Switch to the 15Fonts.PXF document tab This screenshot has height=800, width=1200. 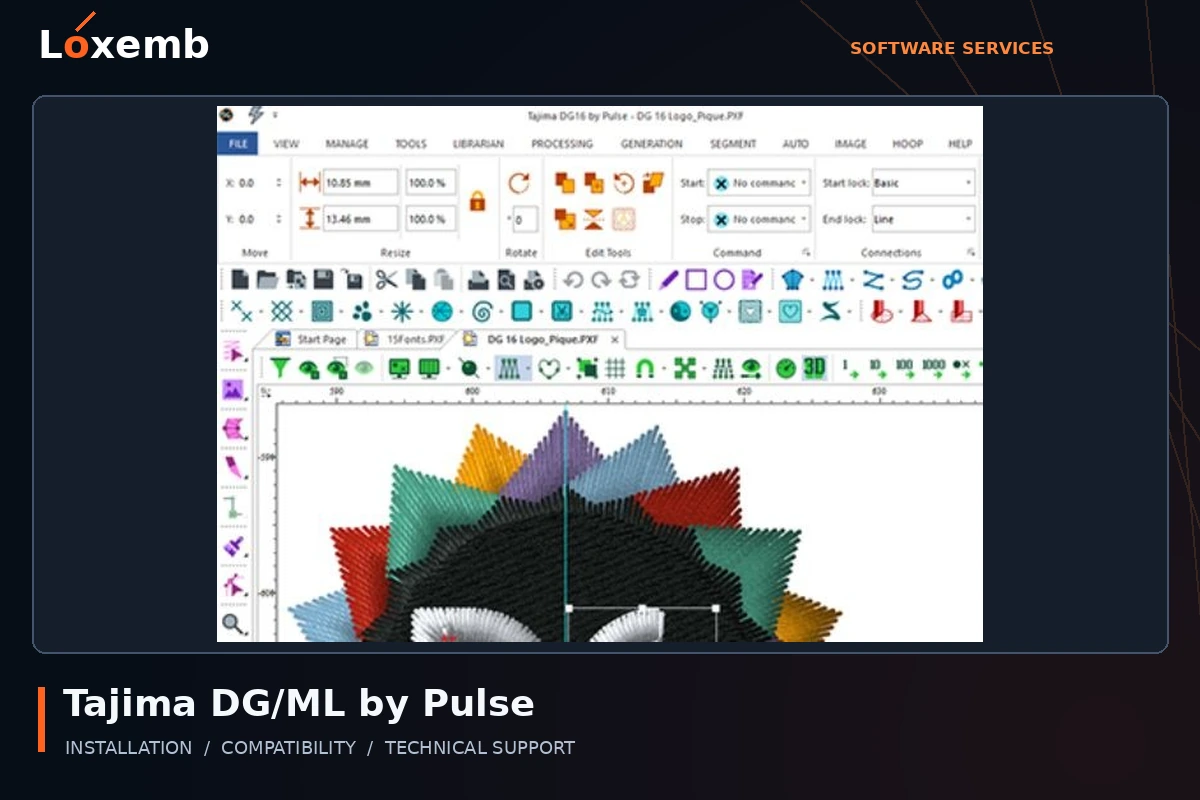(x=405, y=339)
